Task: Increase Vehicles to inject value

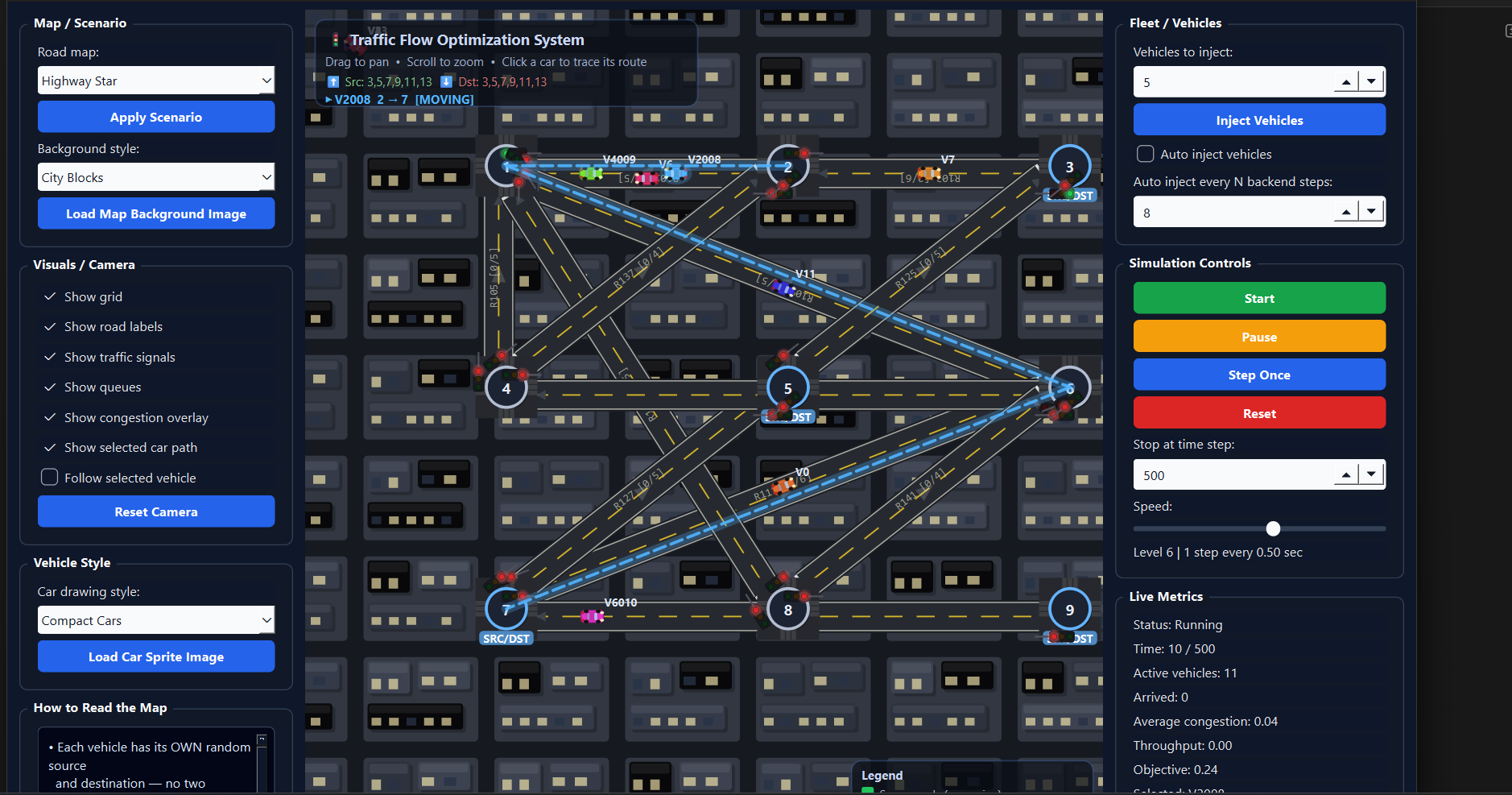Action: point(1346,81)
